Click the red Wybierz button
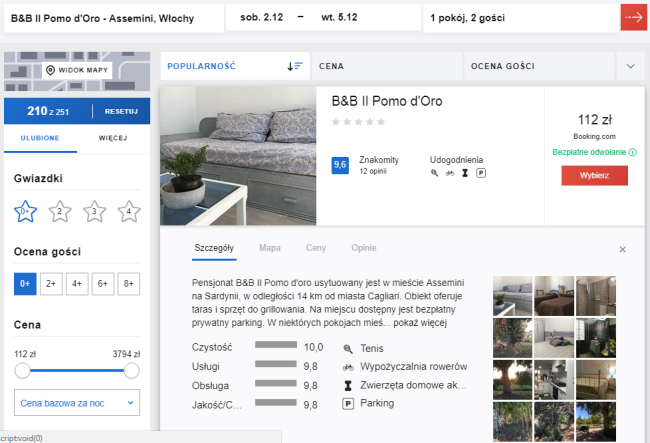Screen dimensions: 650x443 click(594, 175)
